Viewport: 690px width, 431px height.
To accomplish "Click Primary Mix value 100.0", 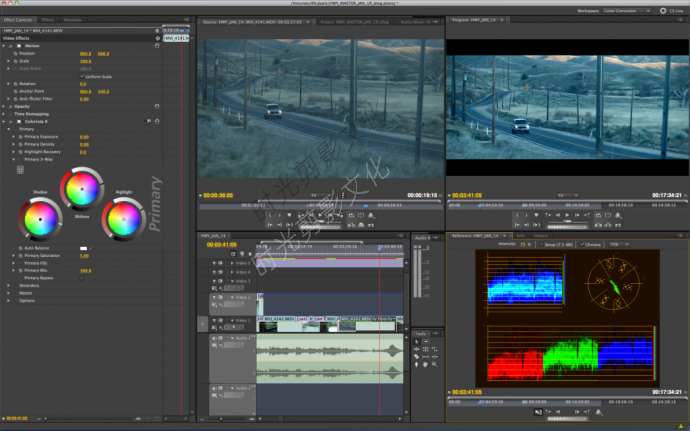I will [x=85, y=270].
